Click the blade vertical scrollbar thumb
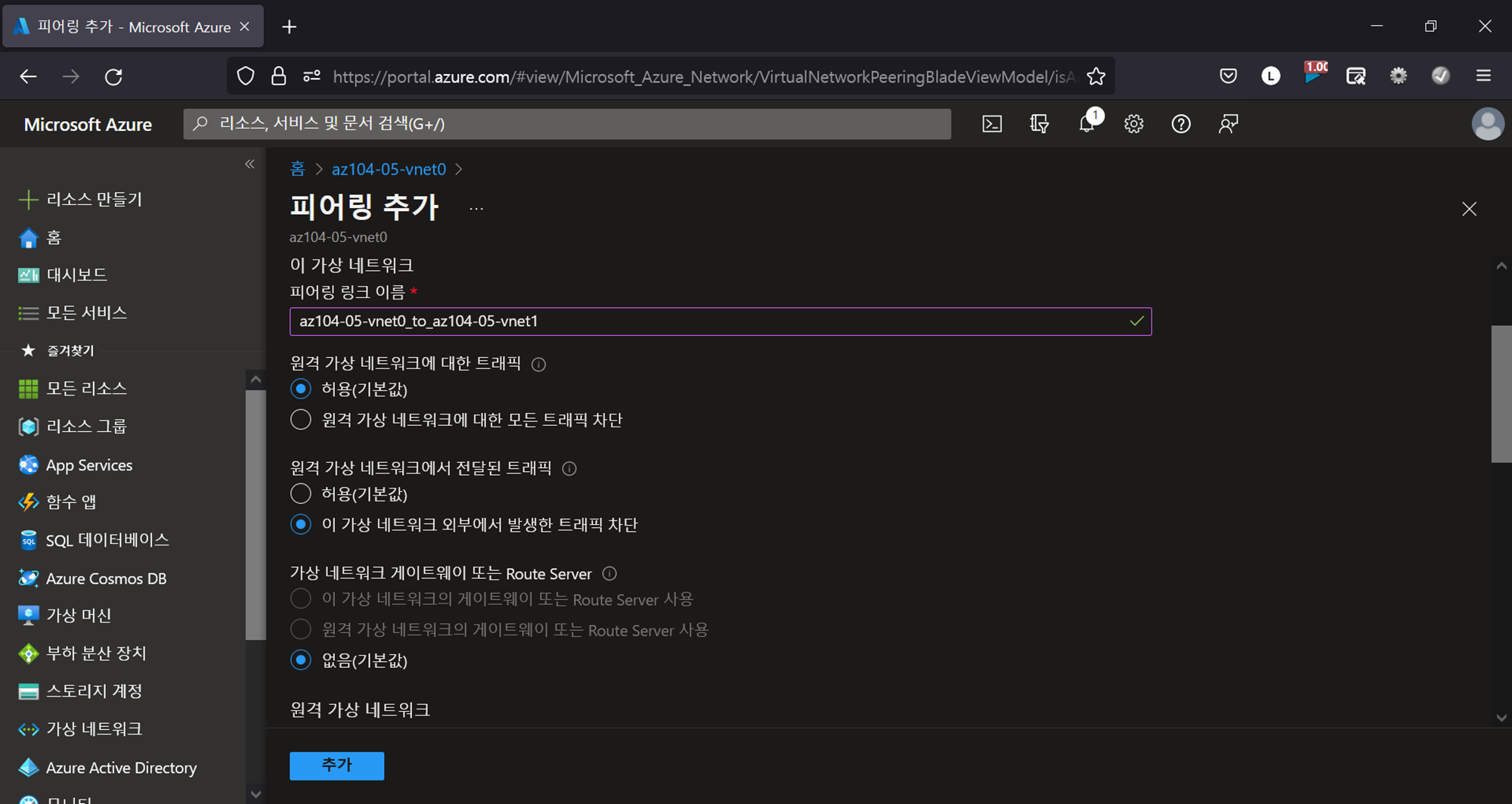The width and height of the screenshot is (1512, 804). pyautogui.click(x=1501, y=393)
